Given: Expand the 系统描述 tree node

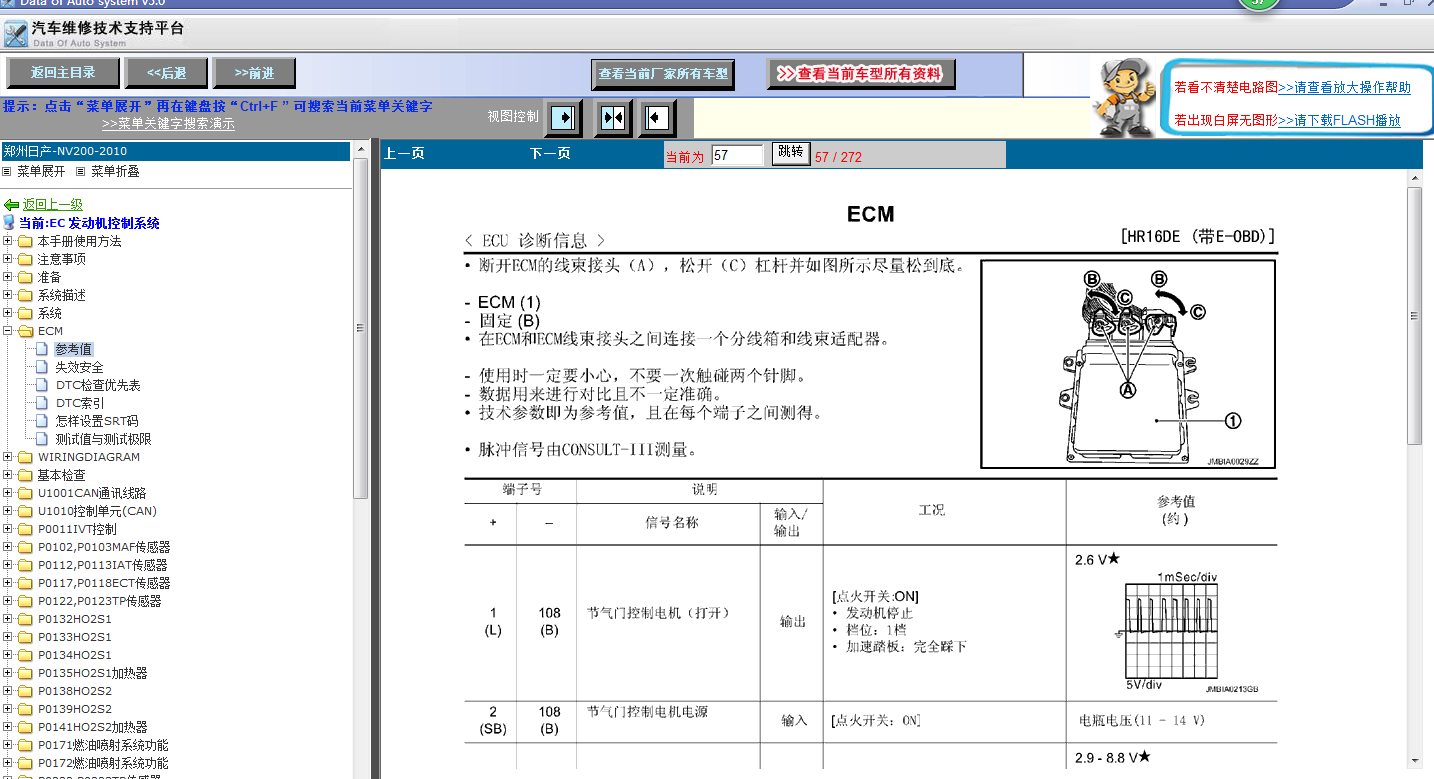Looking at the screenshot, I should click(8, 295).
